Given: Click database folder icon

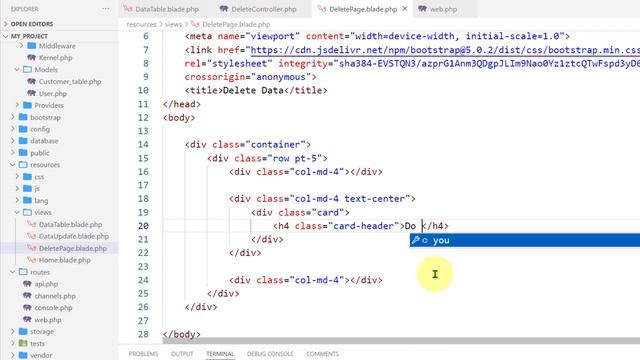Looking at the screenshot, I should click(23, 141).
